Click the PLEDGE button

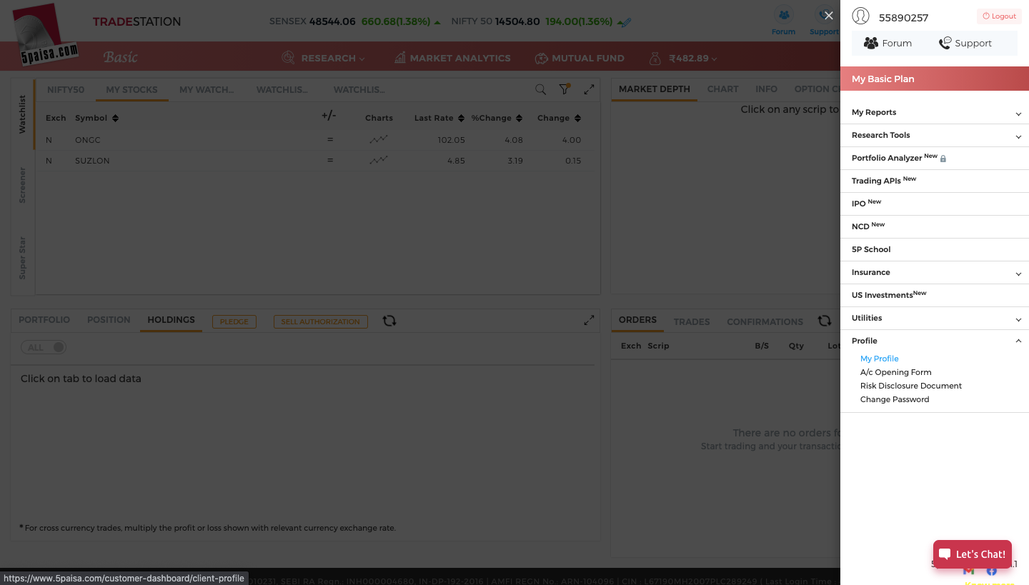[x=234, y=322]
